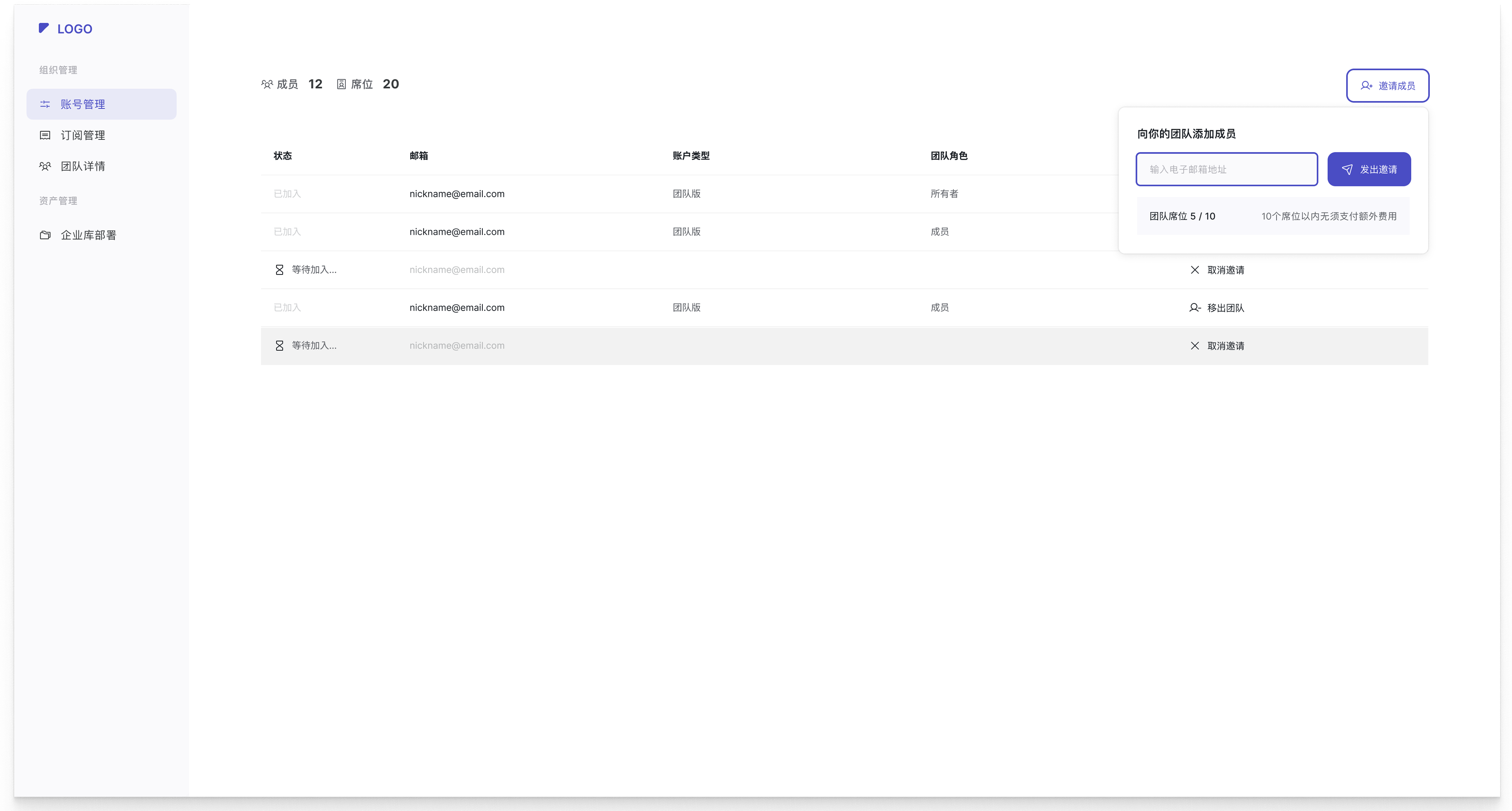The height and width of the screenshot is (811, 1512).
Task: Click 移出团队 in the fourth row
Action: (x=1217, y=307)
